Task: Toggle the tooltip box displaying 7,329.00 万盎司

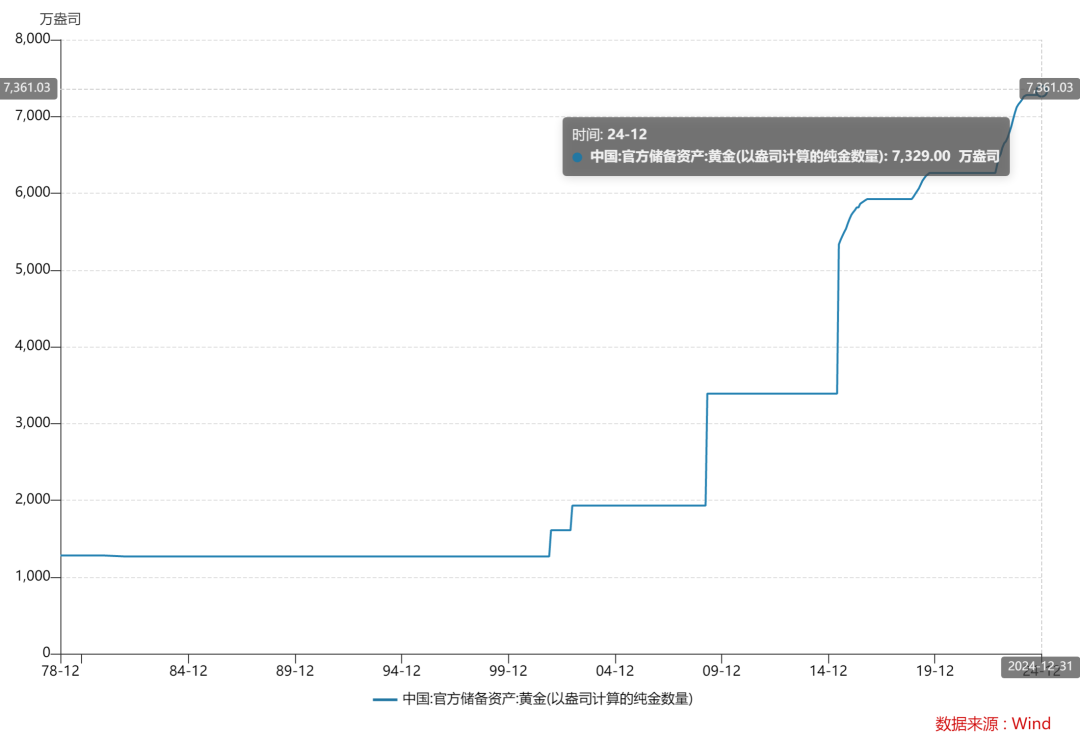Action: (x=785, y=145)
